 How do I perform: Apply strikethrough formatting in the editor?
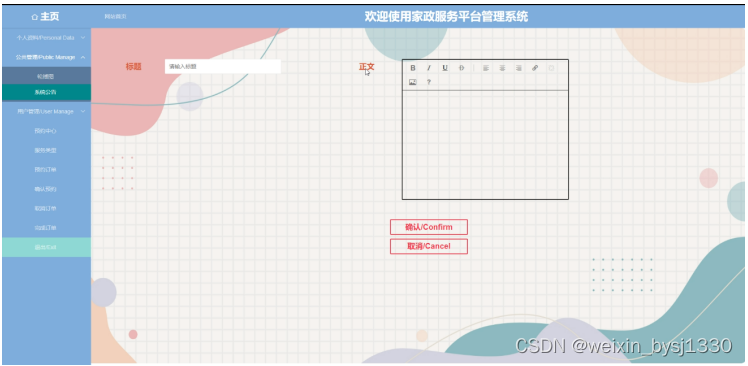point(461,68)
